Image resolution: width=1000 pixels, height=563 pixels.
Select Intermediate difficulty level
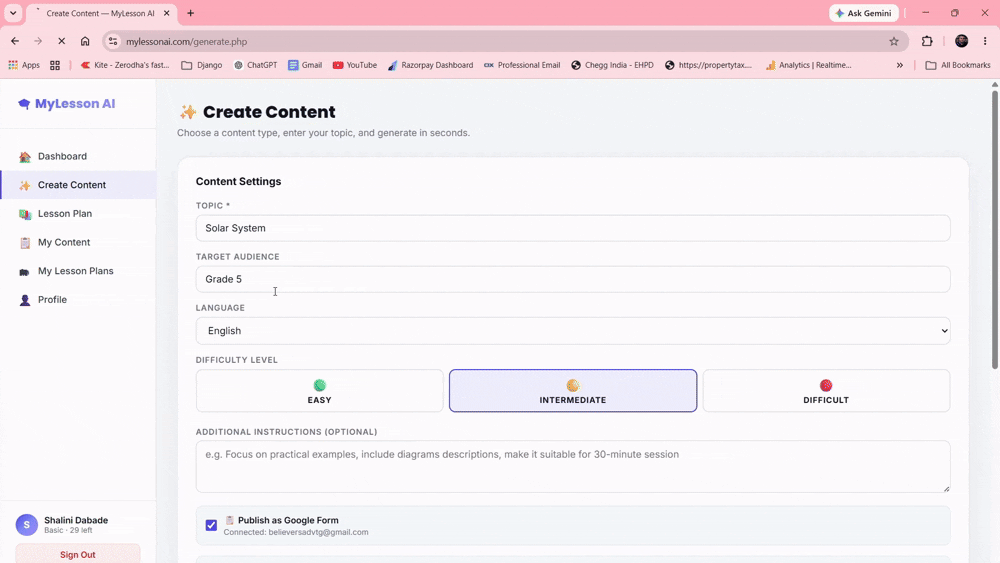click(x=573, y=391)
